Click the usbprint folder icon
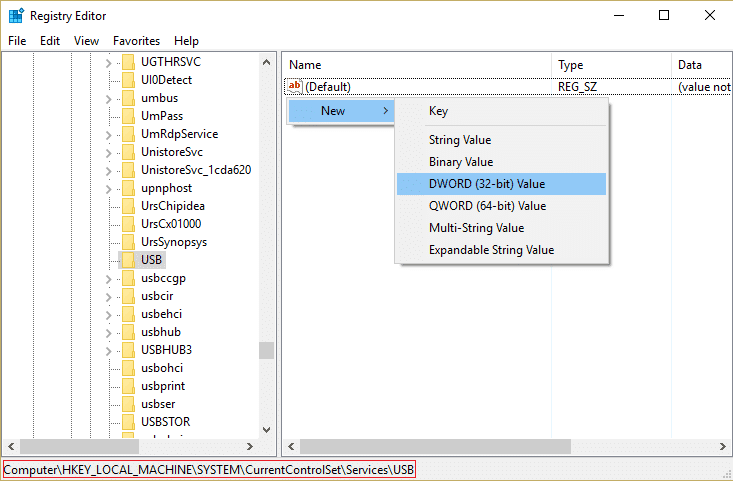The width and height of the screenshot is (733, 481). click(128, 386)
